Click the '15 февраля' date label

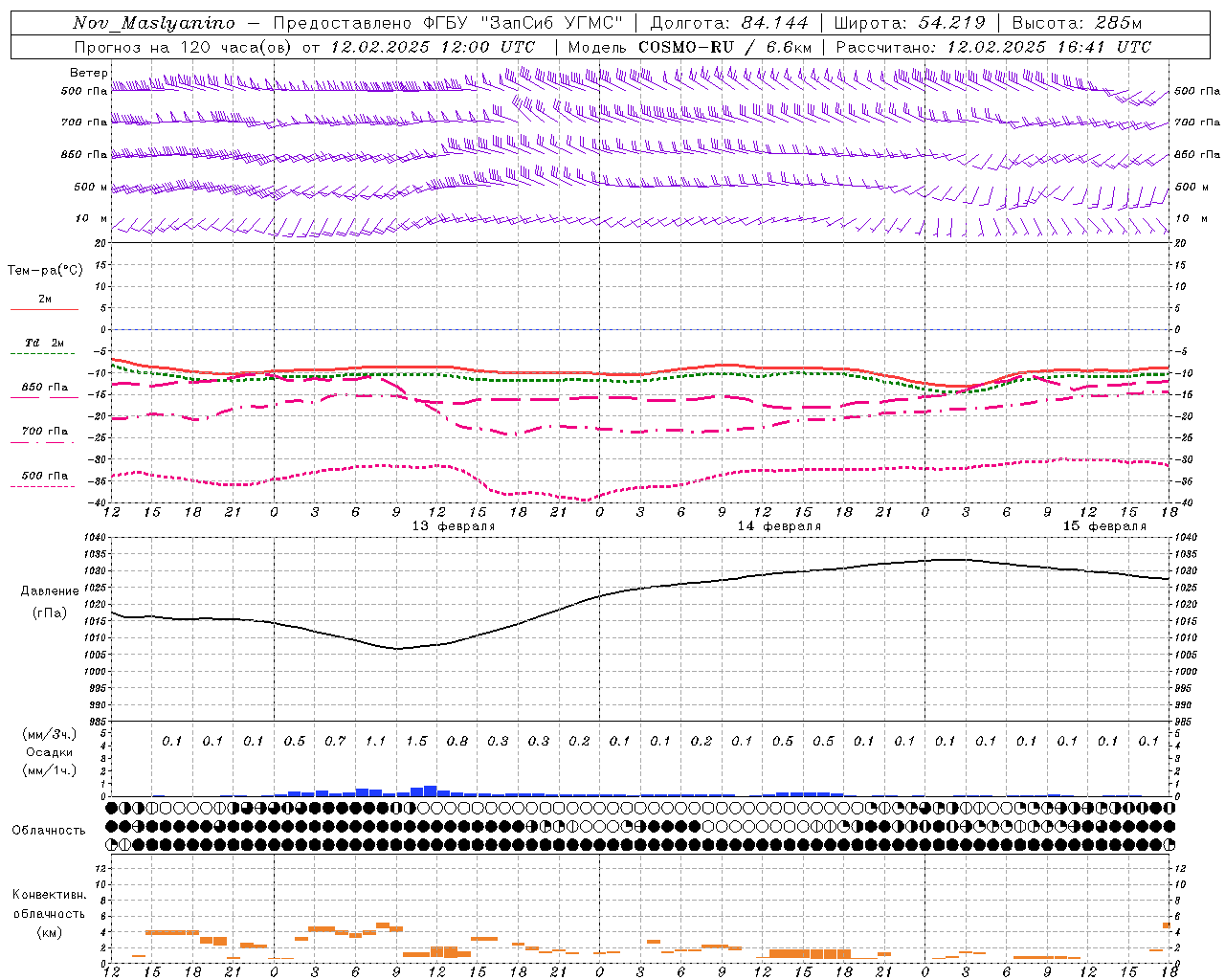(x=1104, y=526)
